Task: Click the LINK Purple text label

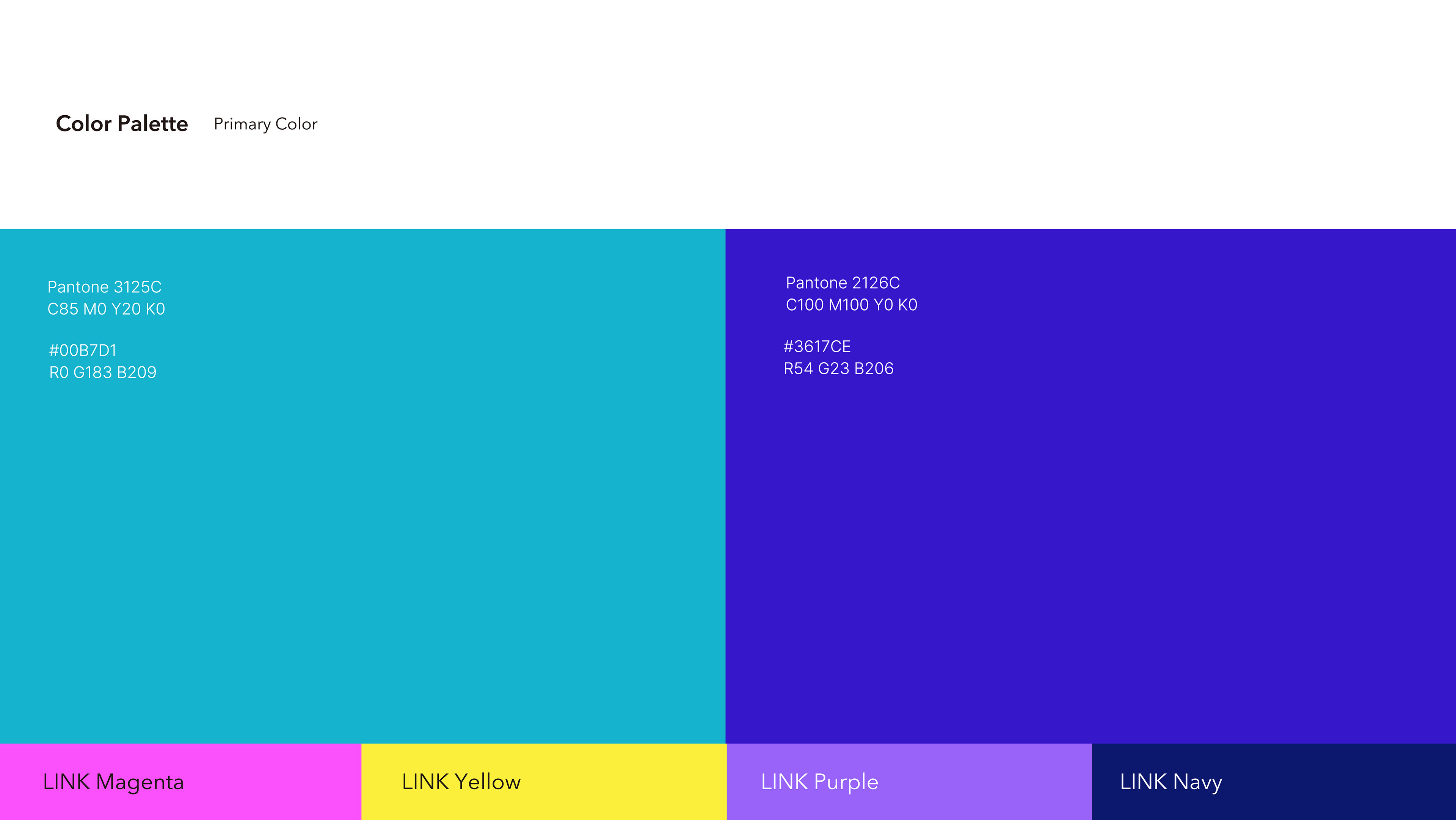Action: [819, 782]
